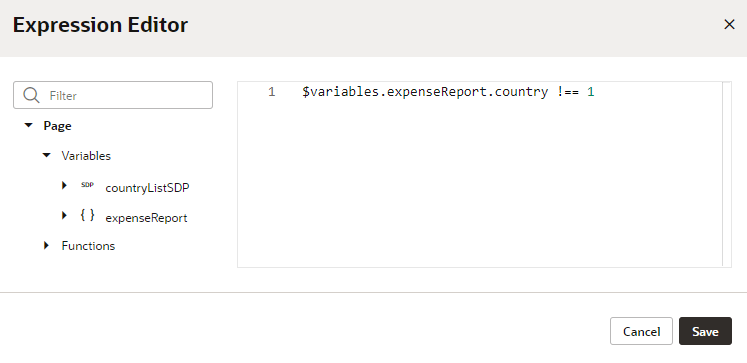
Task: Expand the countryListSDP variable
Action: click(64, 185)
